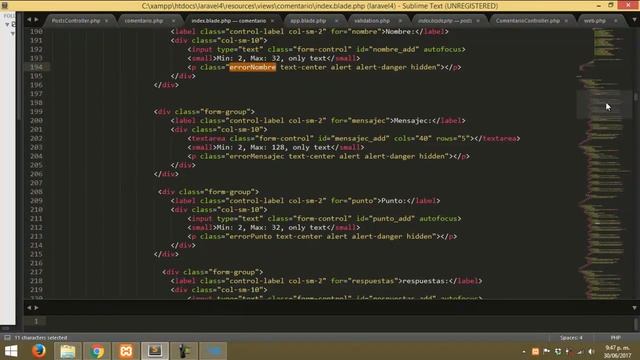Open the lower pane tab dropdown arrow
This screenshot has height=360, width=640.
(634, 308)
